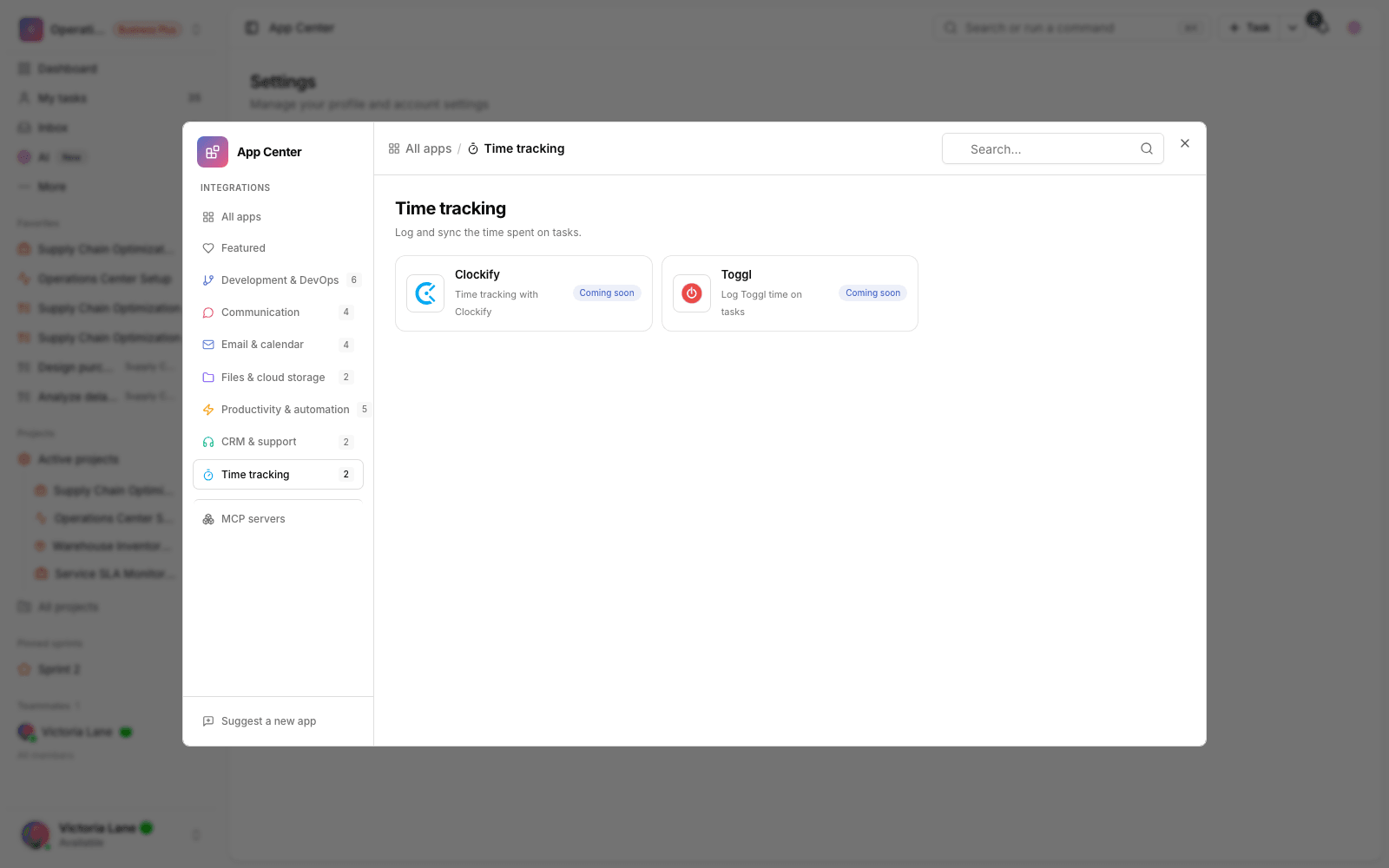Click the MCP servers nodes icon
Screen dimensions: 1389x868
tap(208, 519)
